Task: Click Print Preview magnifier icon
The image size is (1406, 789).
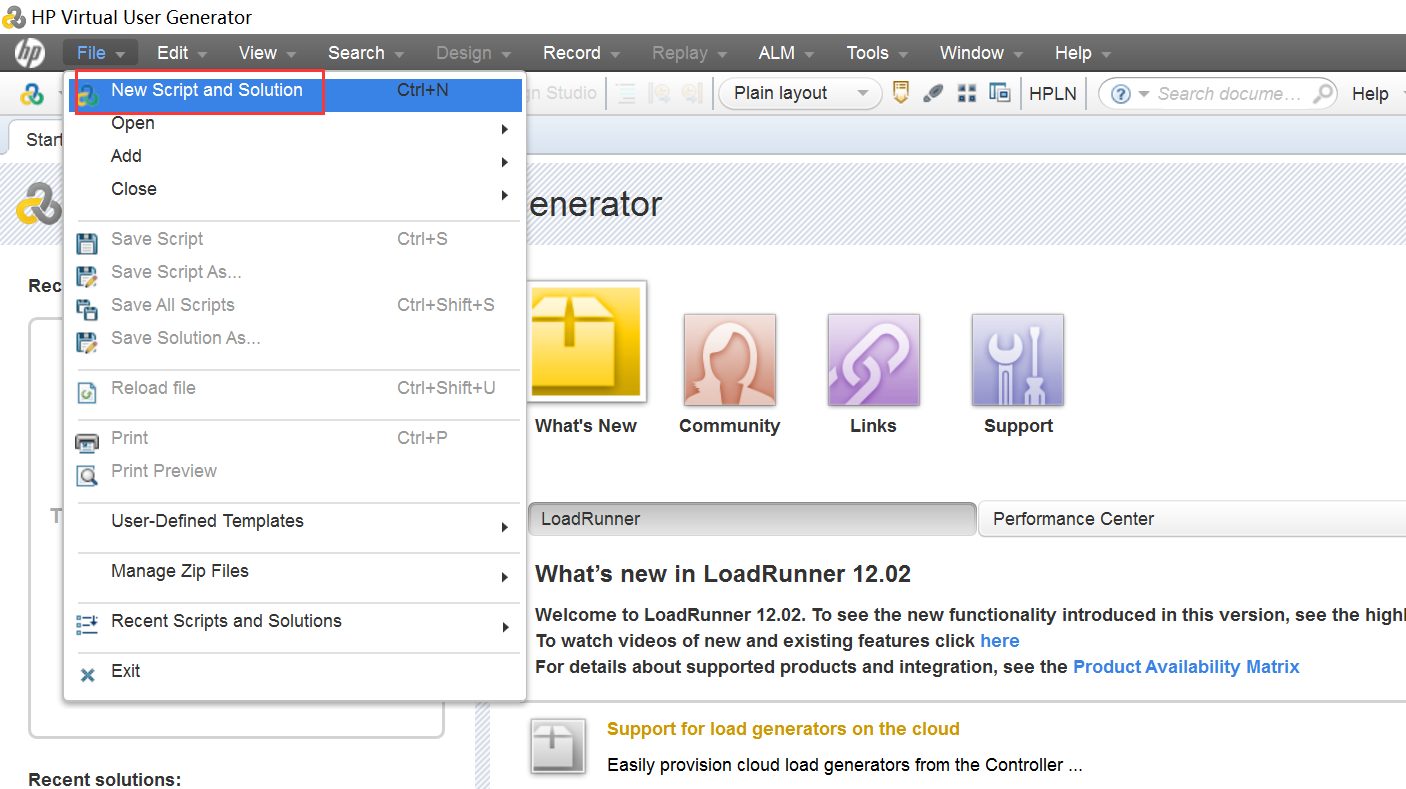Action: [x=88, y=475]
